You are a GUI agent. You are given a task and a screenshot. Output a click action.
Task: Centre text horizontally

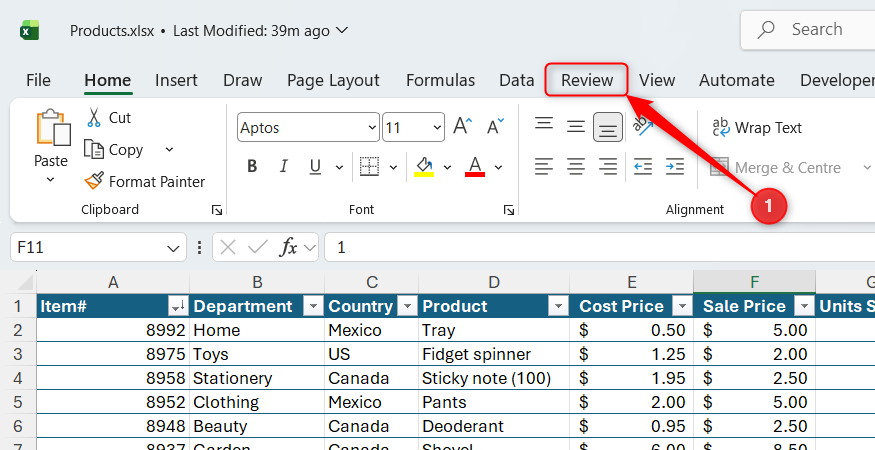pos(575,166)
